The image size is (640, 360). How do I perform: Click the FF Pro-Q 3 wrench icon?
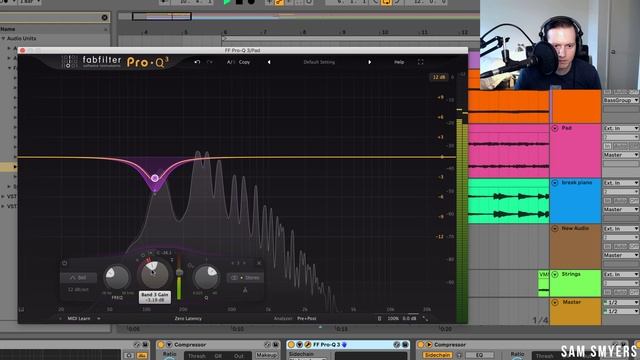[307, 345]
